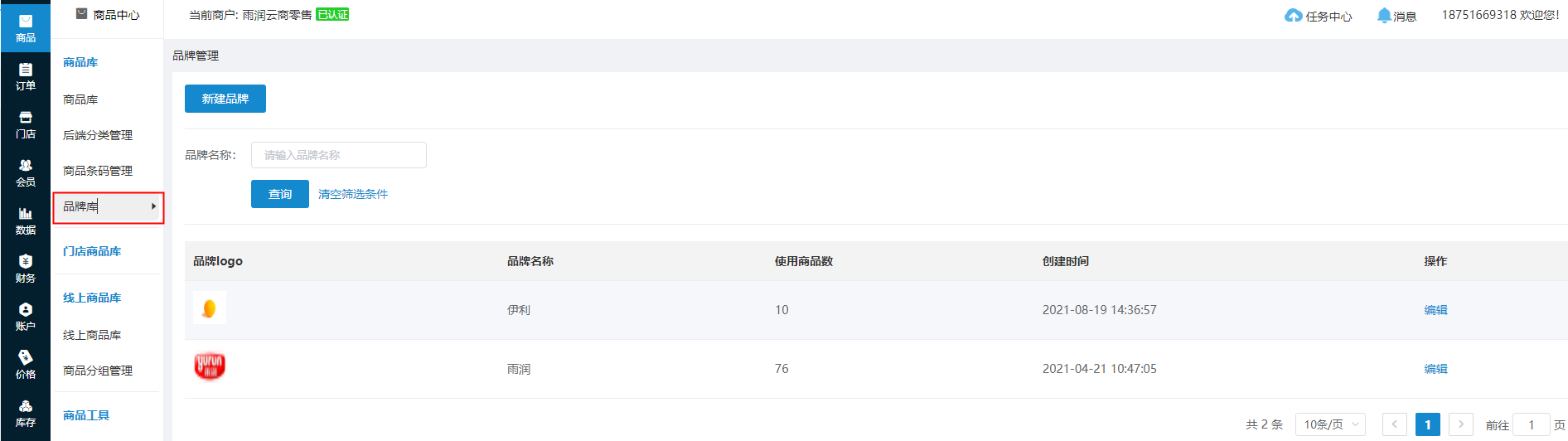Click 编辑 for the 伊利 brand
Viewport: 1568px width, 441px height.
coord(1435,310)
